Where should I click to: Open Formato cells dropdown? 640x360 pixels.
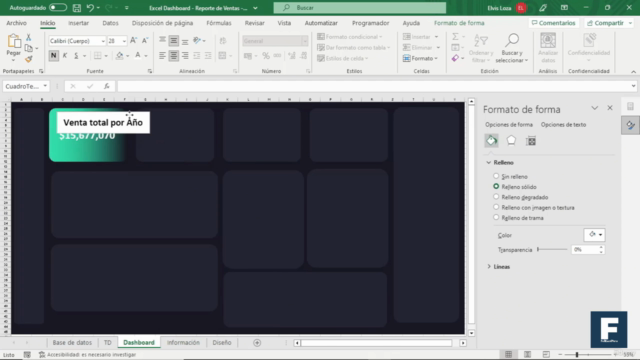pyautogui.click(x=420, y=58)
